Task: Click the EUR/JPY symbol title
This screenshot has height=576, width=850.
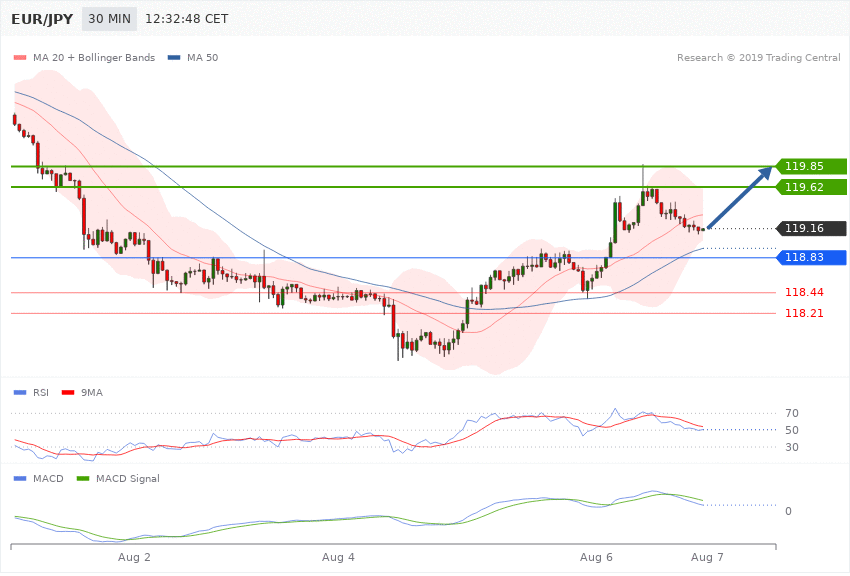Action: (x=42, y=19)
